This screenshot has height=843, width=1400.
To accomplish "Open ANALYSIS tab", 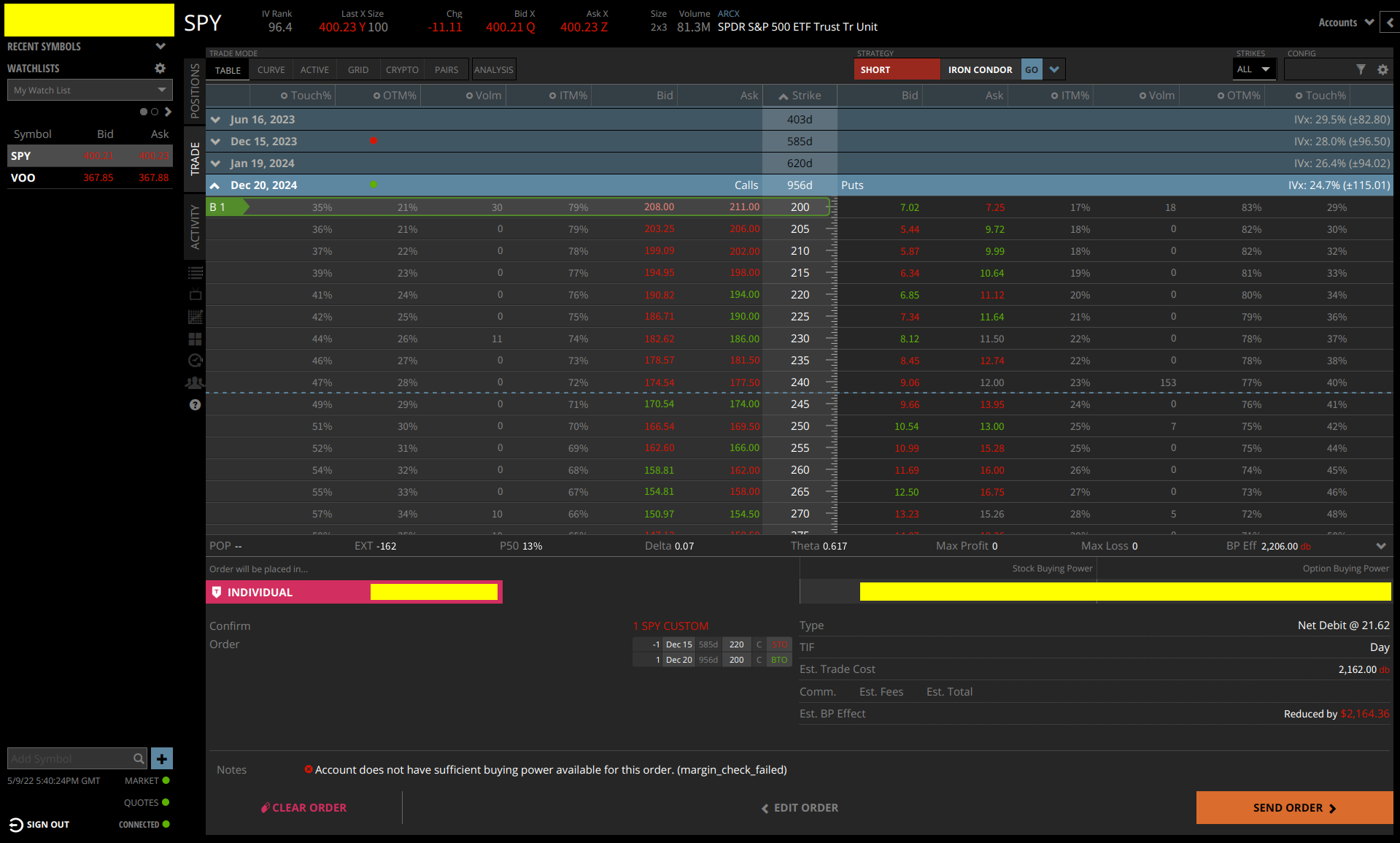I will 494,69.
